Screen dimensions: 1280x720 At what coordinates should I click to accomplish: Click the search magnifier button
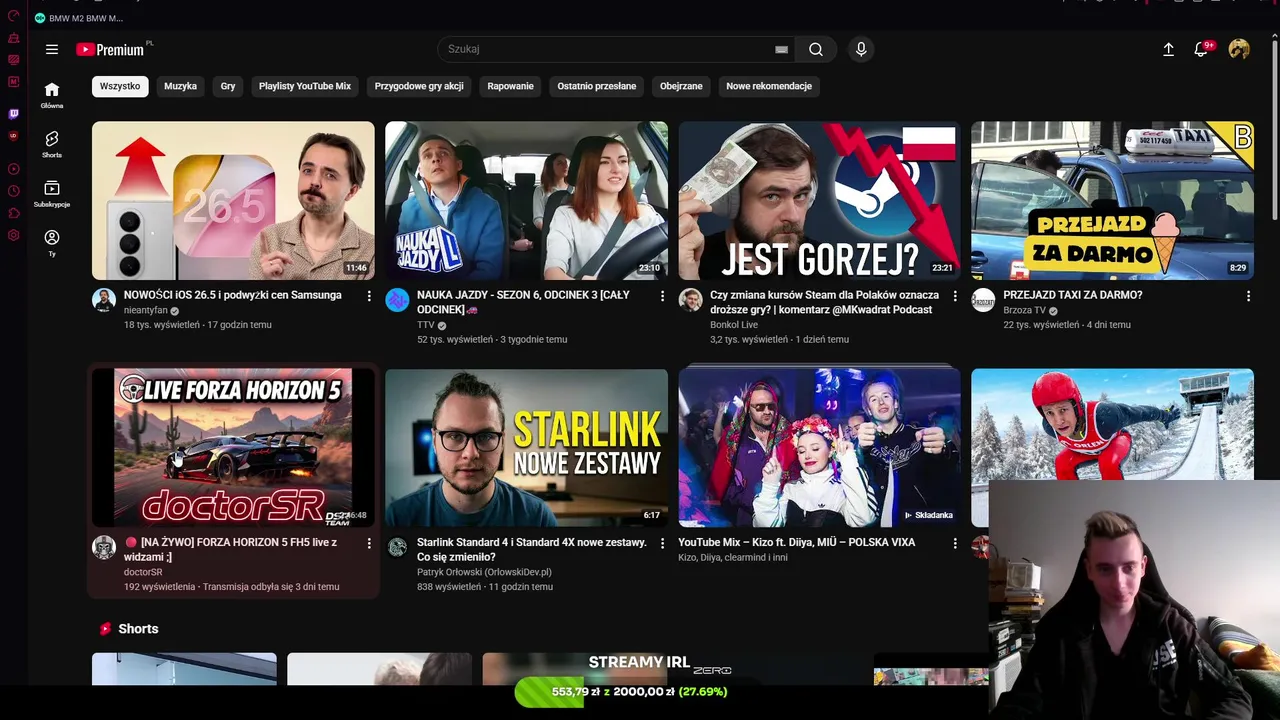coord(816,49)
